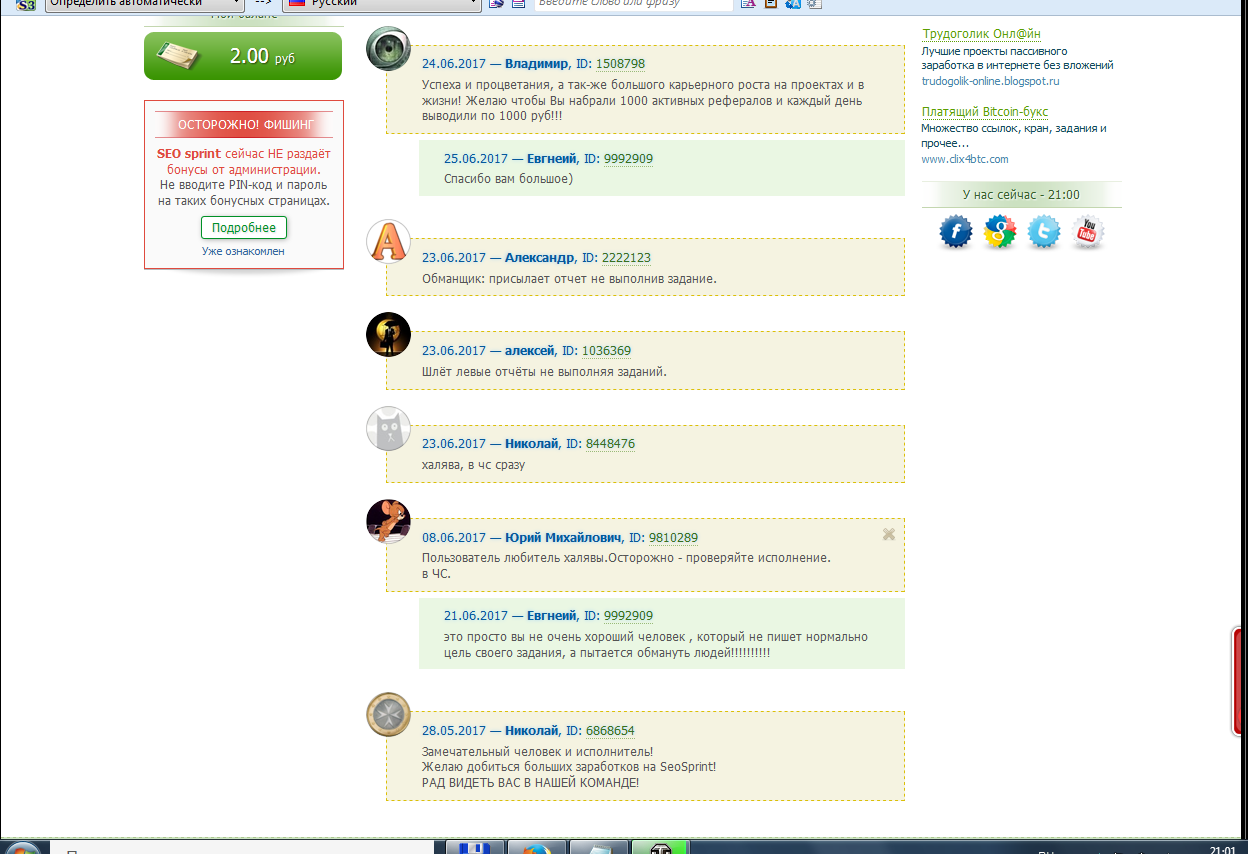
Task: Click the name Александр
Action: tap(540, 258)
